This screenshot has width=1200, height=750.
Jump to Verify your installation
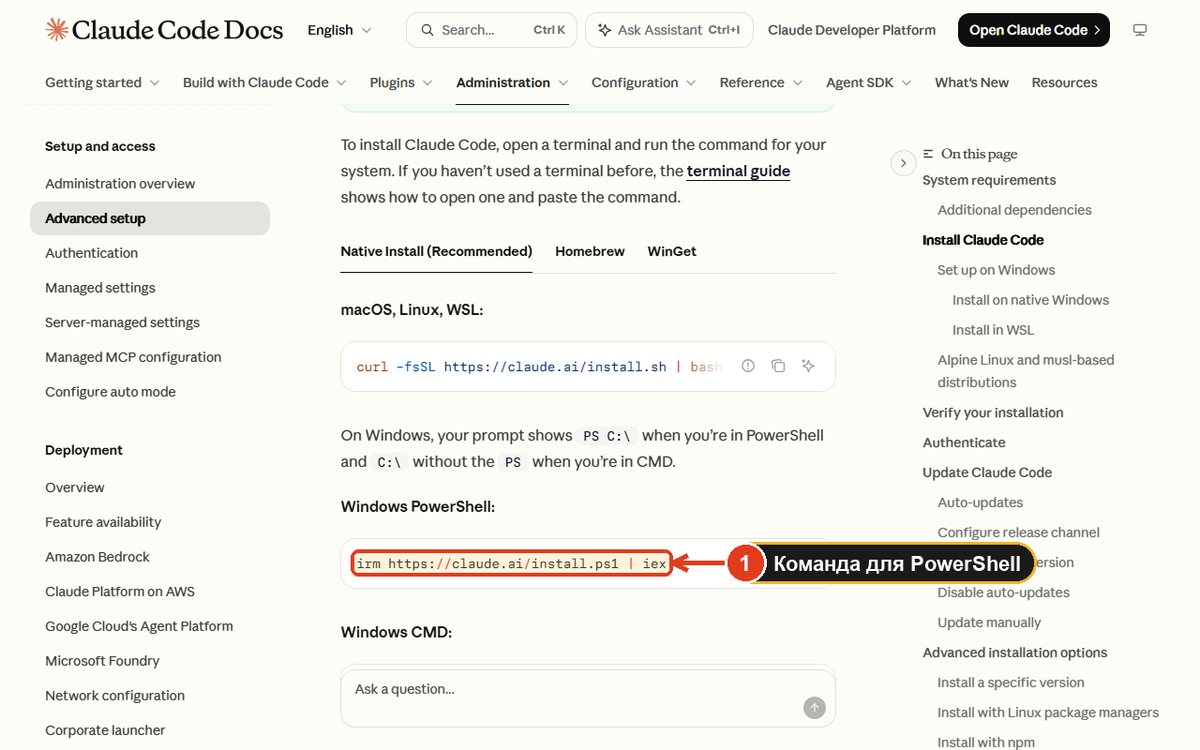(x=993, y=412)
